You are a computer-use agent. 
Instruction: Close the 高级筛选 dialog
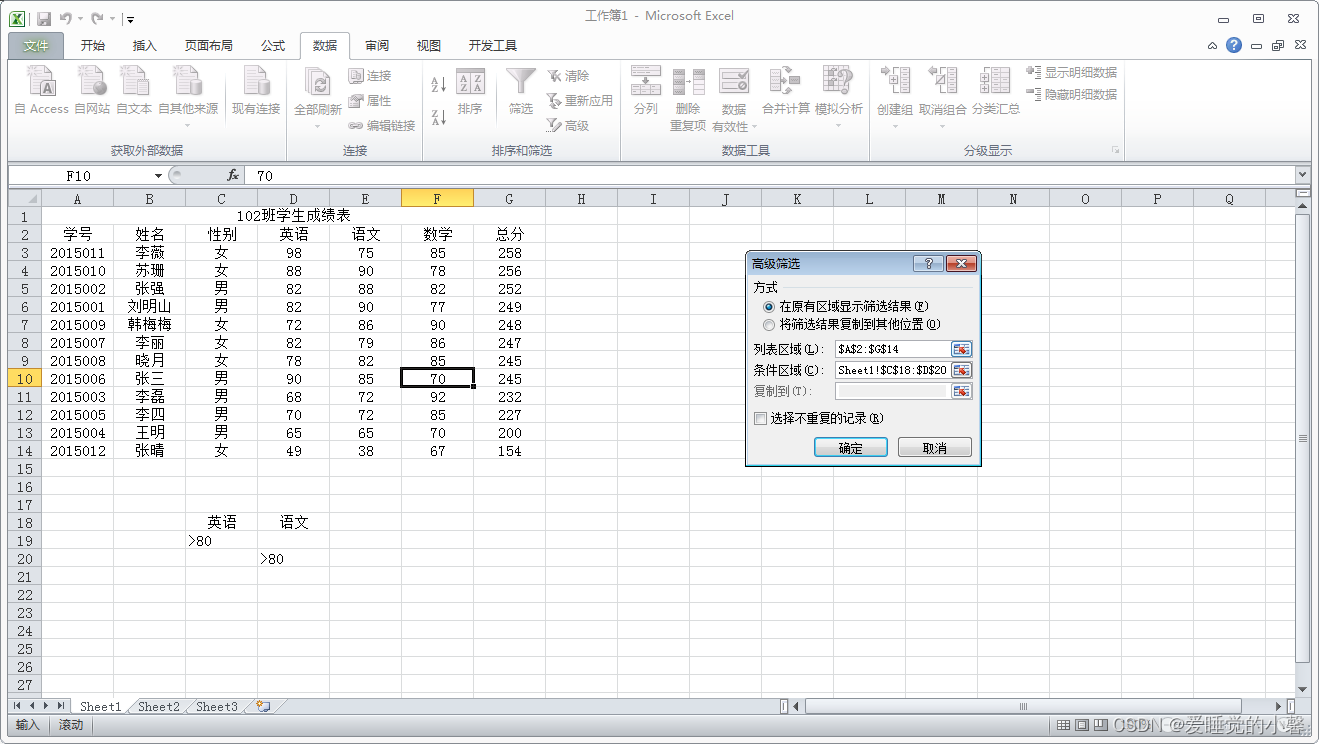tap(960, 263)
